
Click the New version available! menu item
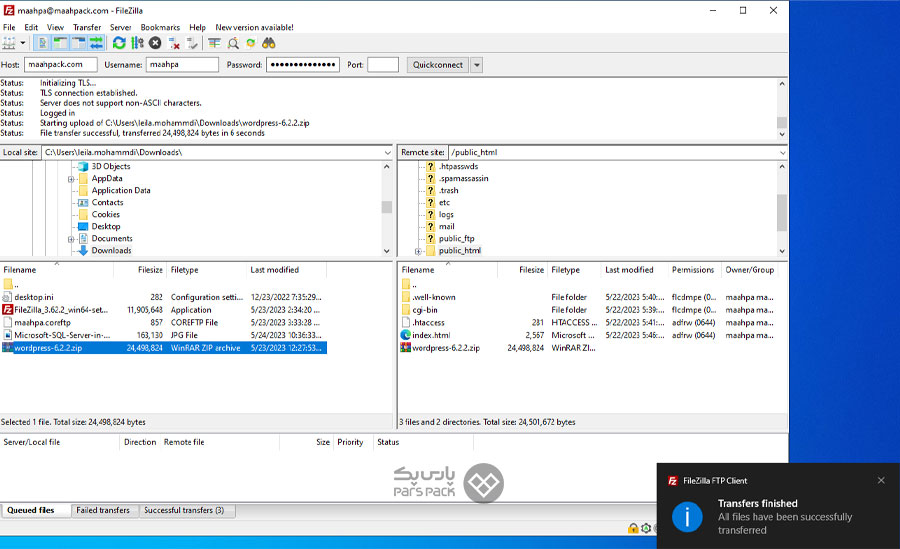click(254, 27)
